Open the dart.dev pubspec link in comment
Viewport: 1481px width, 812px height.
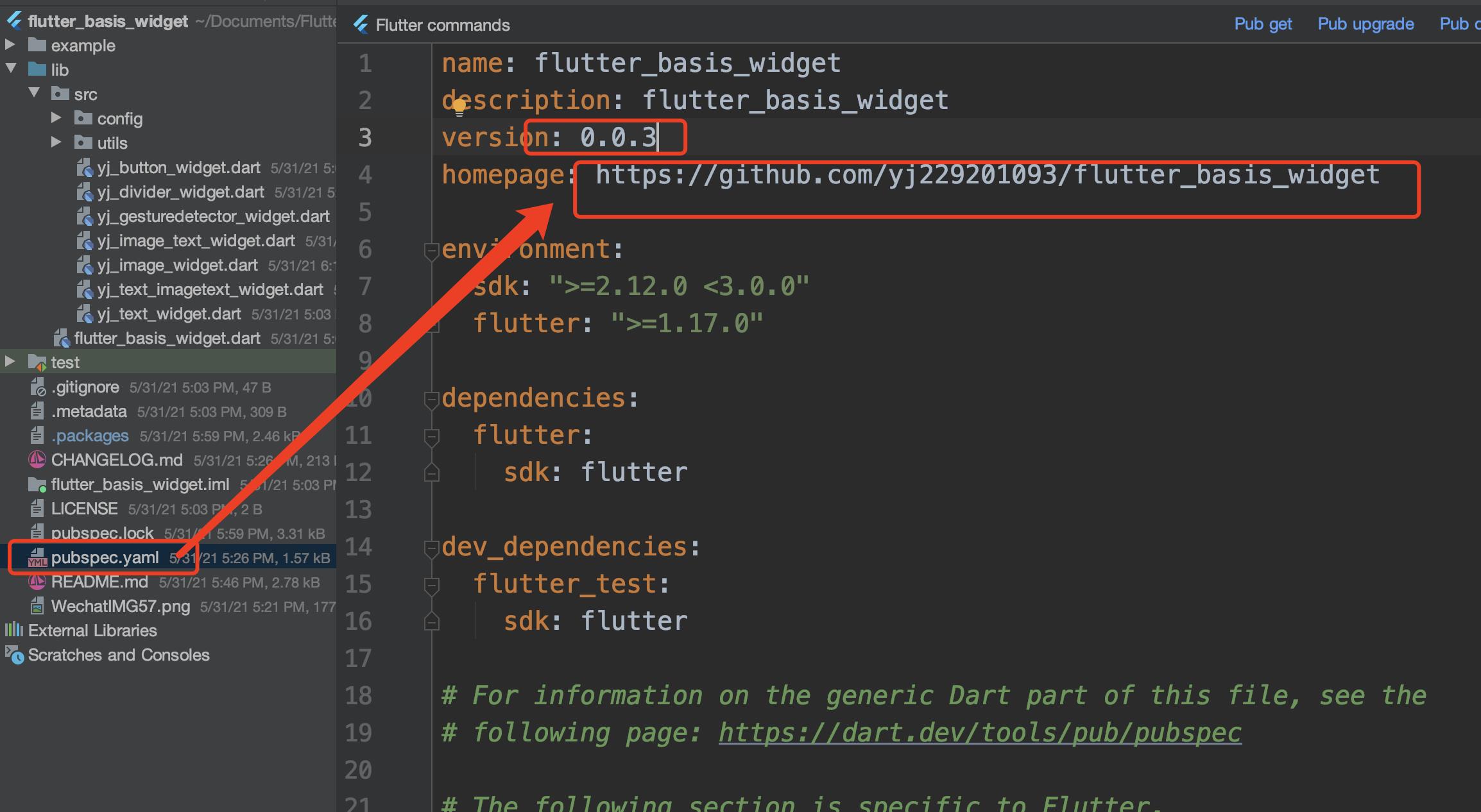click(x=980, y=732)
